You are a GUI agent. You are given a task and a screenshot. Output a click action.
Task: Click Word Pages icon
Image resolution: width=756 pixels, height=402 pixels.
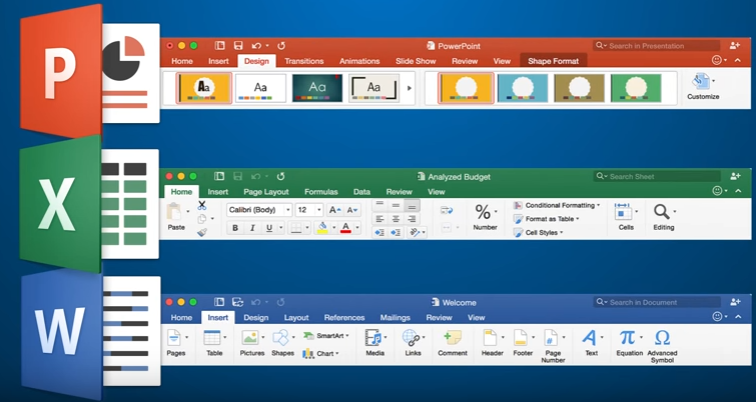coord(173,338)
